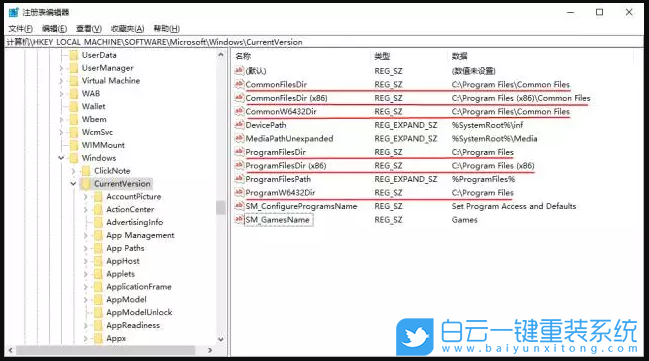
Task: Click the '%SystemRoot%\Media' data cell
Action: pyautogui.click(x=495, y=139)
